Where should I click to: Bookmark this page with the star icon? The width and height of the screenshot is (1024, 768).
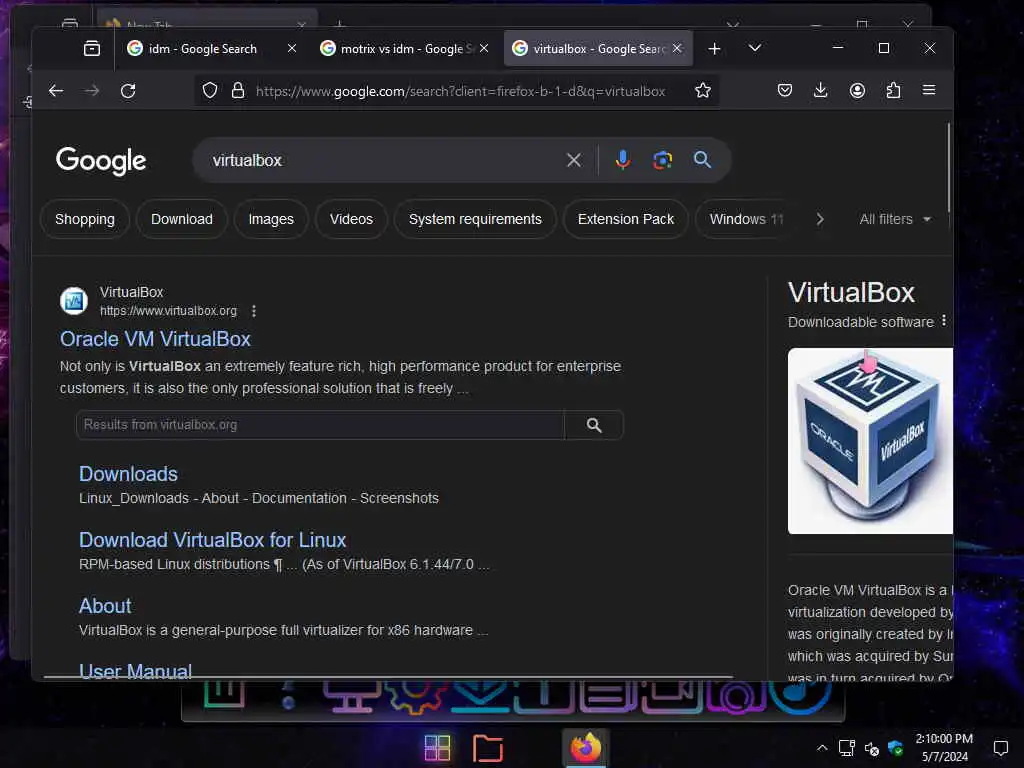703,90
